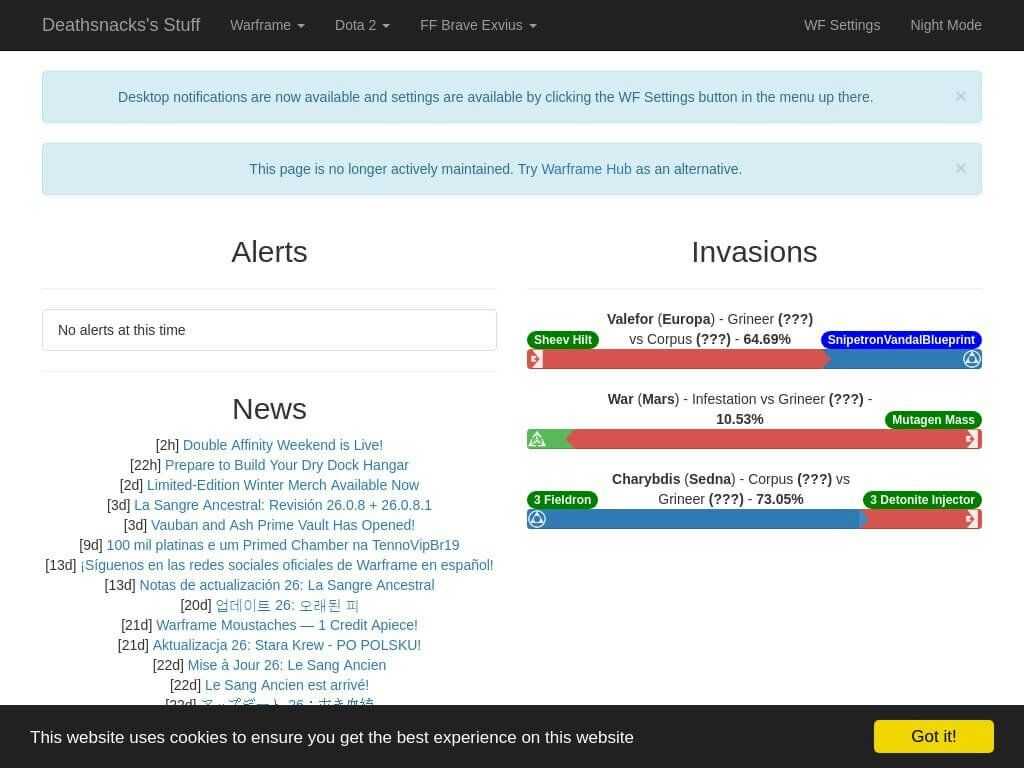Click the 3 Detonite Injector reward badge
The image size is (1024, 768).
[922, 500]
